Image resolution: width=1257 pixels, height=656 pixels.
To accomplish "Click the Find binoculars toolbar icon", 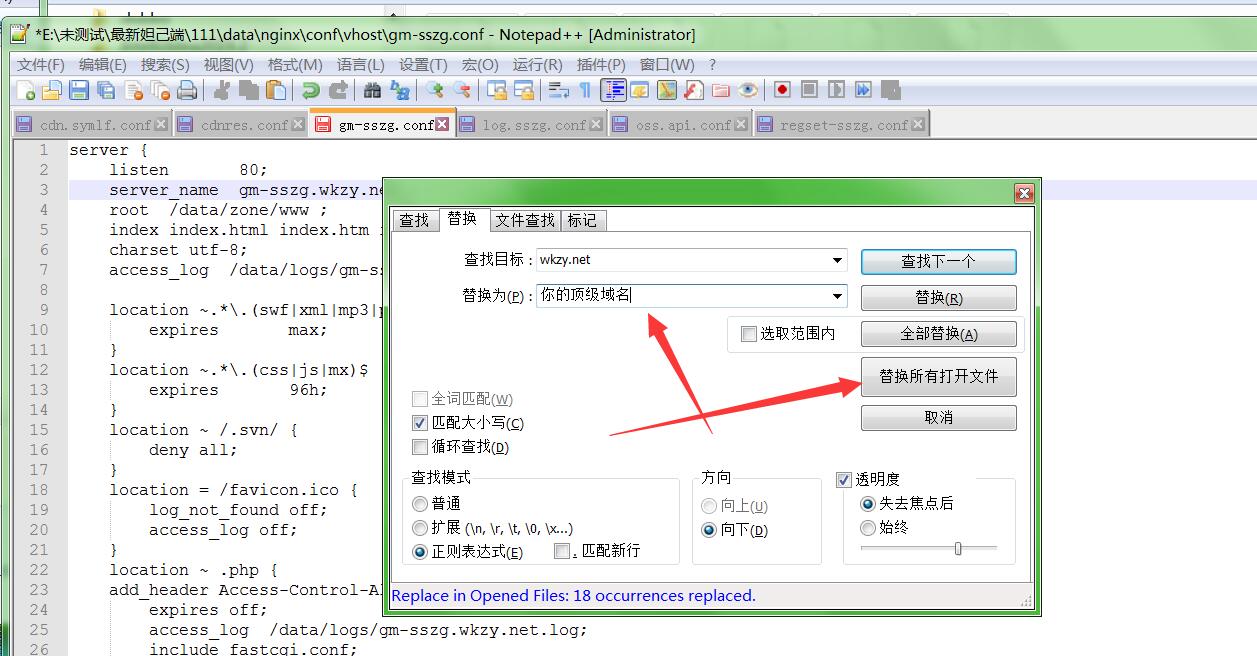I will (372, 91).
